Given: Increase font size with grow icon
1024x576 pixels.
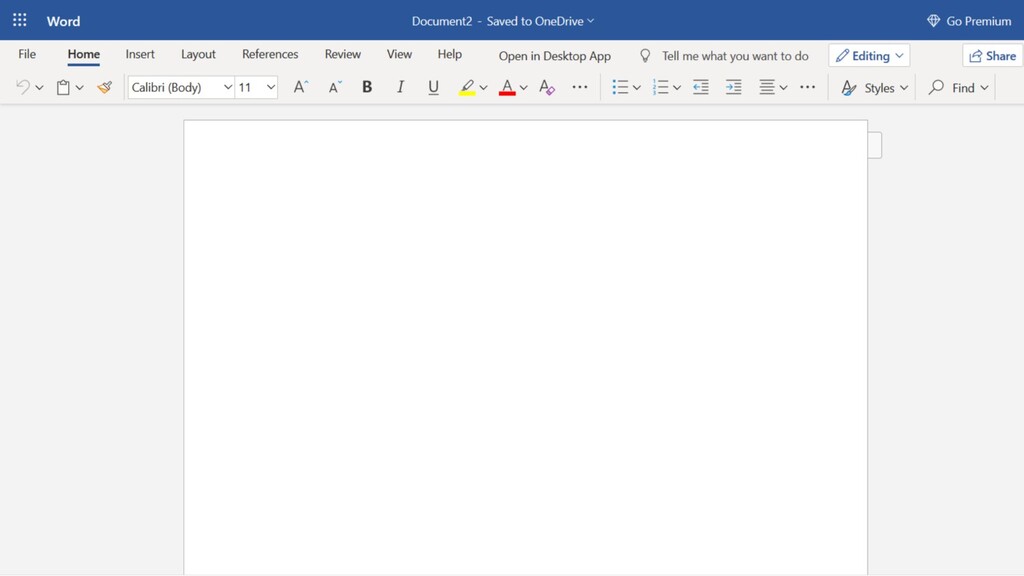Looking at the screenshot, I should (x=300, y=87).
